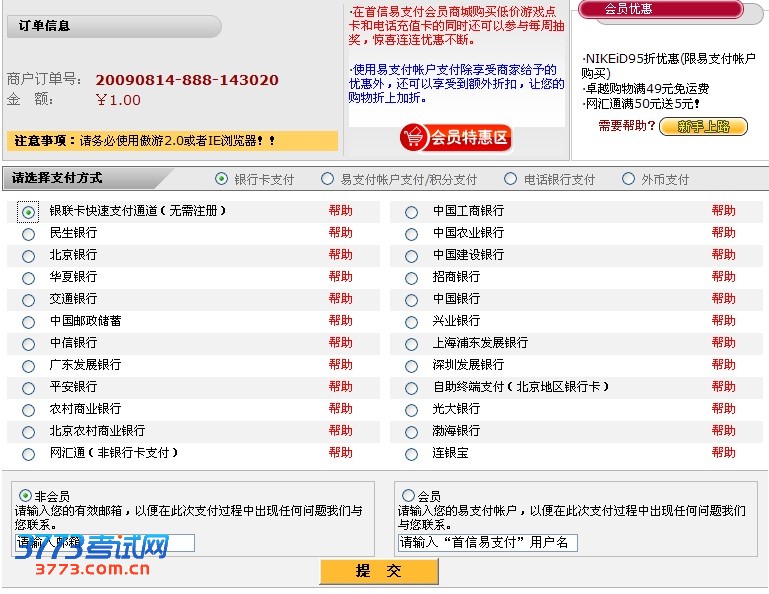Viewport: 769px width, 594px height.
Task: Open 帮助 link for 中国农业银行
Action: pos(723,233)
